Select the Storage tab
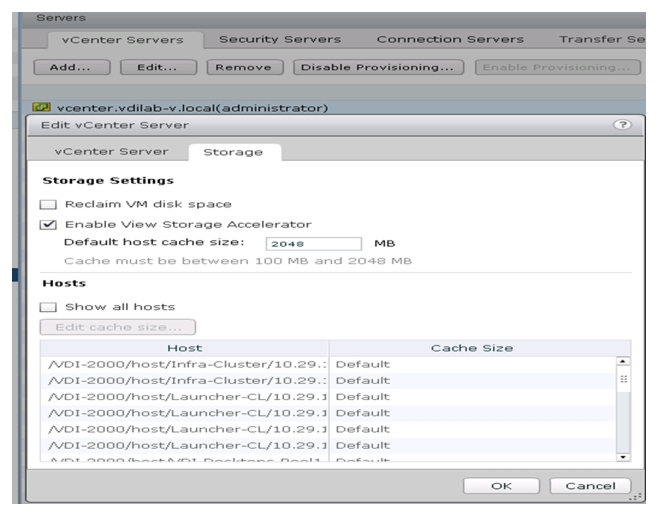The height and width of the screenshot is (517, 659). pos(234,152)
